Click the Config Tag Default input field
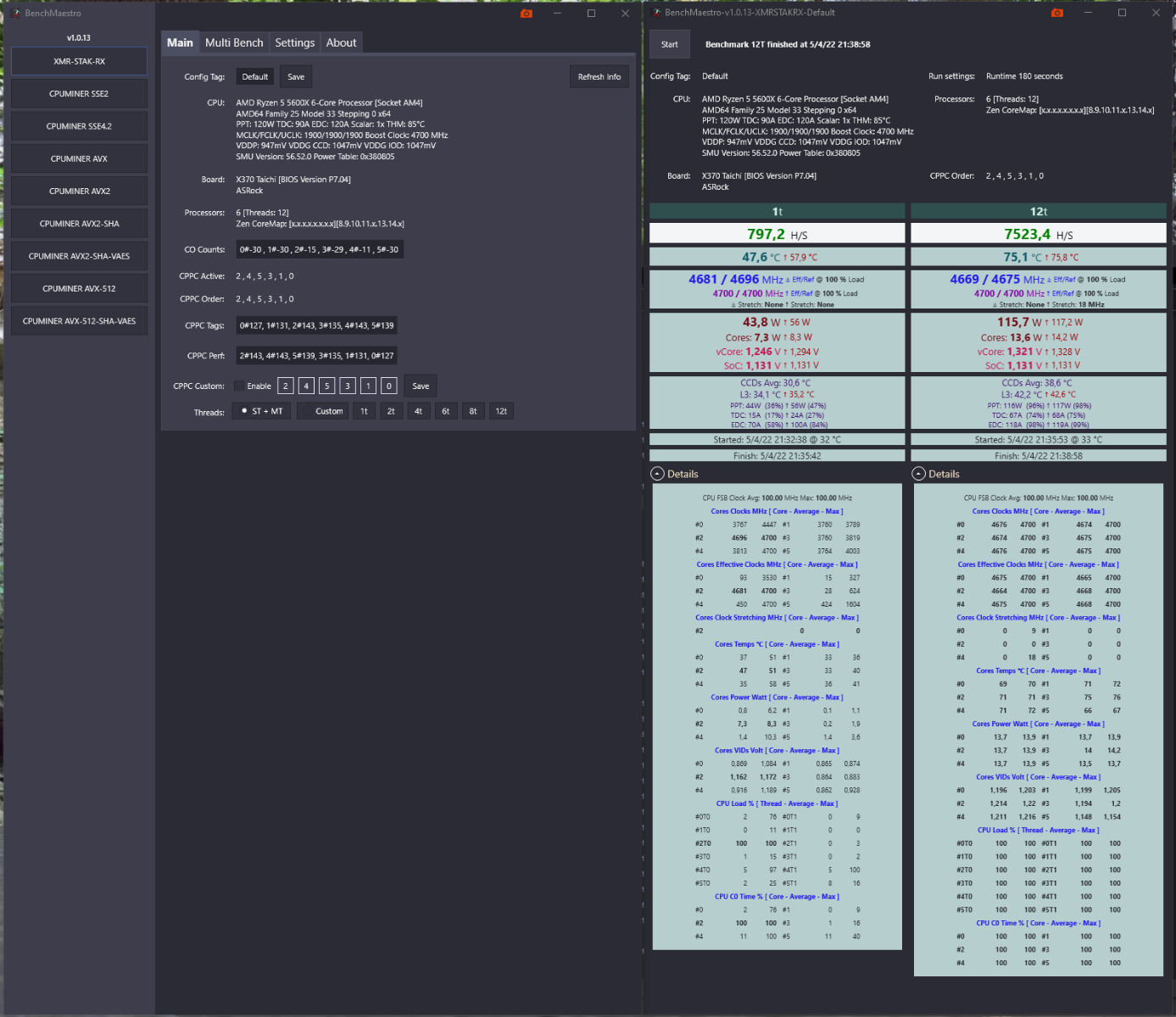Screen dimensions: 1176x1017 255,76
